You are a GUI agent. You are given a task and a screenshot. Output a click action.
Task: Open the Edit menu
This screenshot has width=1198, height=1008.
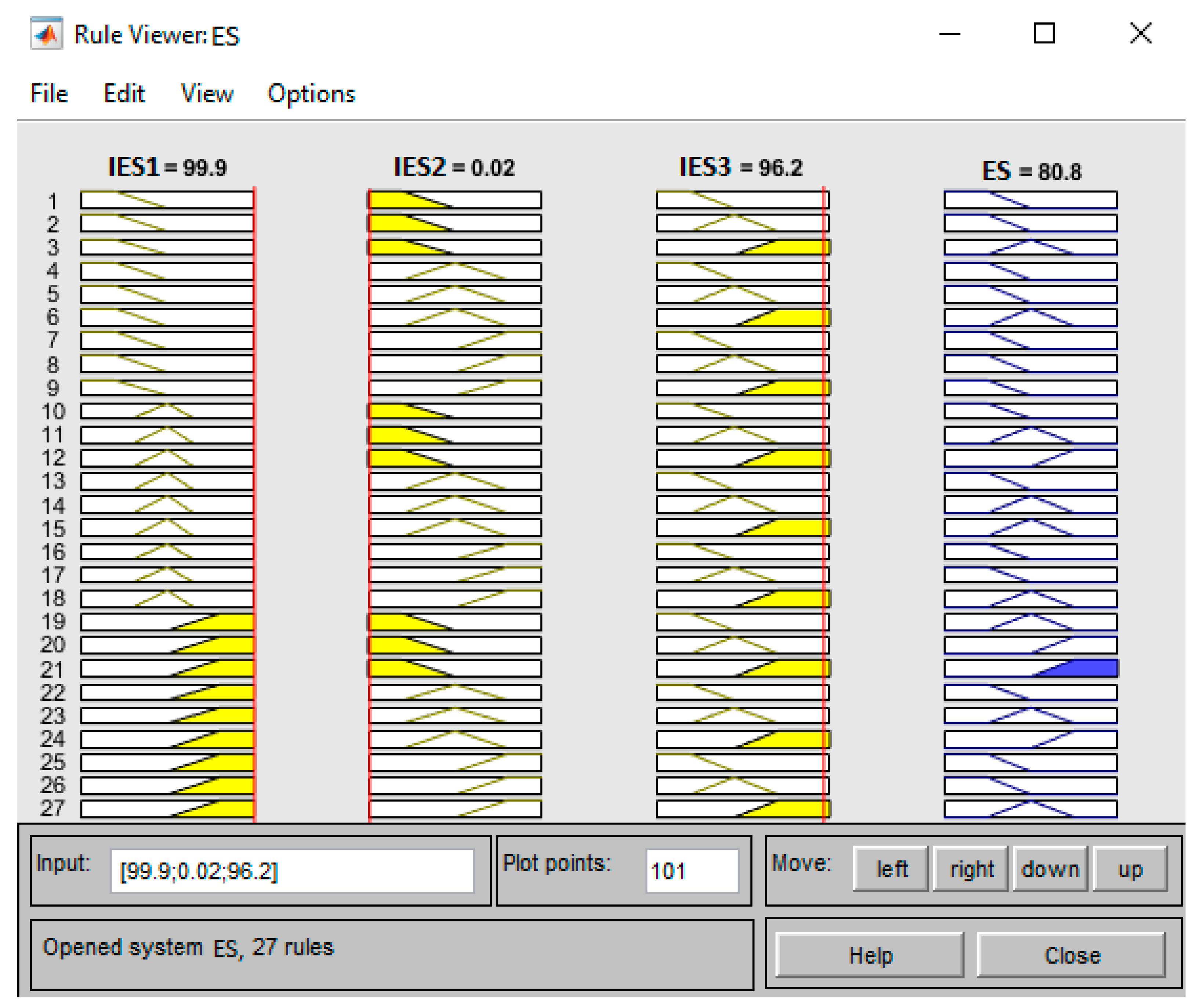[124, 94]
